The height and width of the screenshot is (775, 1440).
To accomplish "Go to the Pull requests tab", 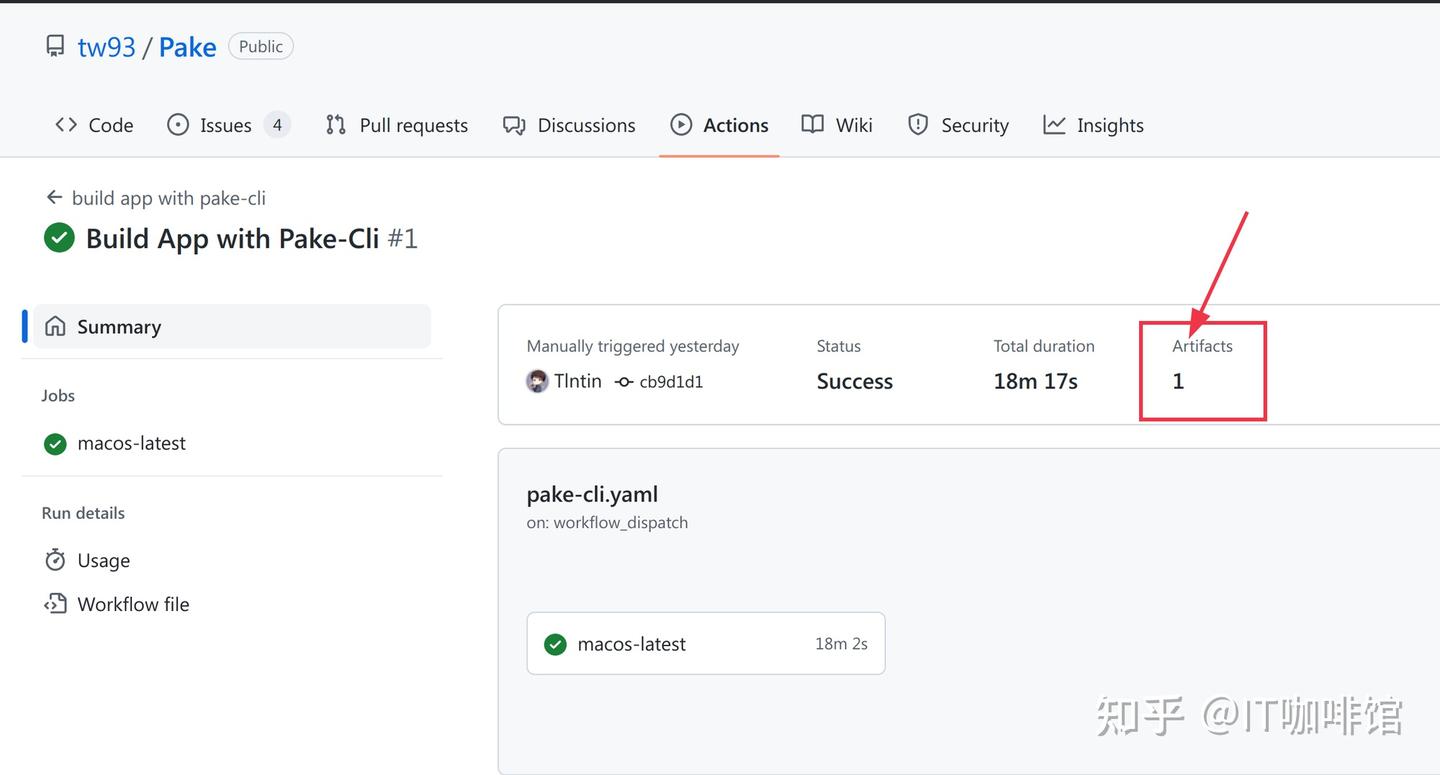I will pyautogui.click(x=397, y=125).
